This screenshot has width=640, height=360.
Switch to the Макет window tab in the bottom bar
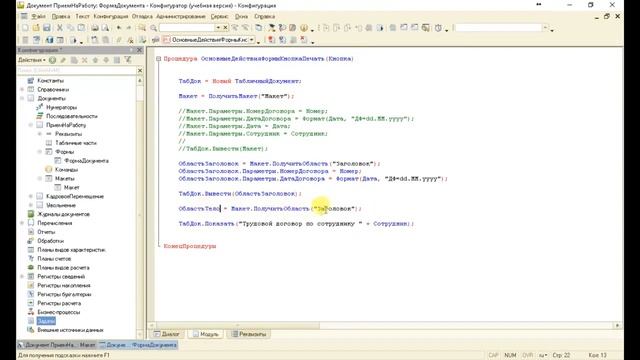pos(57,345)
